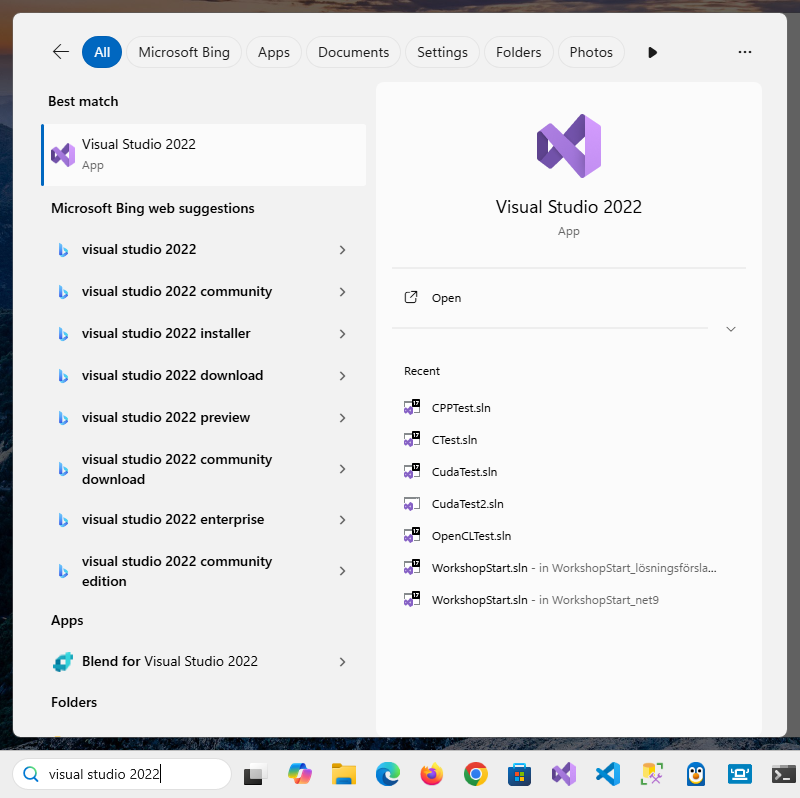
Task: Launch Copilot from the taskbar
Action: click(299, 775)
